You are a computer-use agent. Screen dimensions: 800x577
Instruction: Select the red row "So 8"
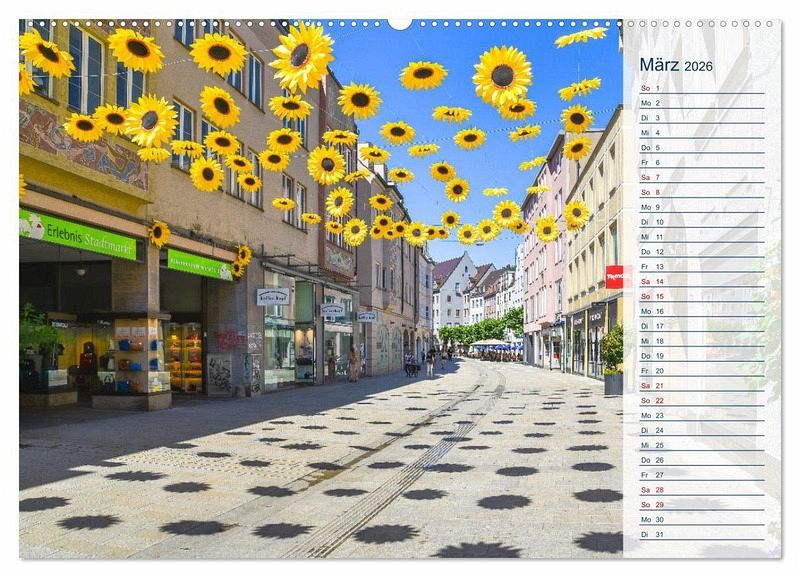pos(702,192)
